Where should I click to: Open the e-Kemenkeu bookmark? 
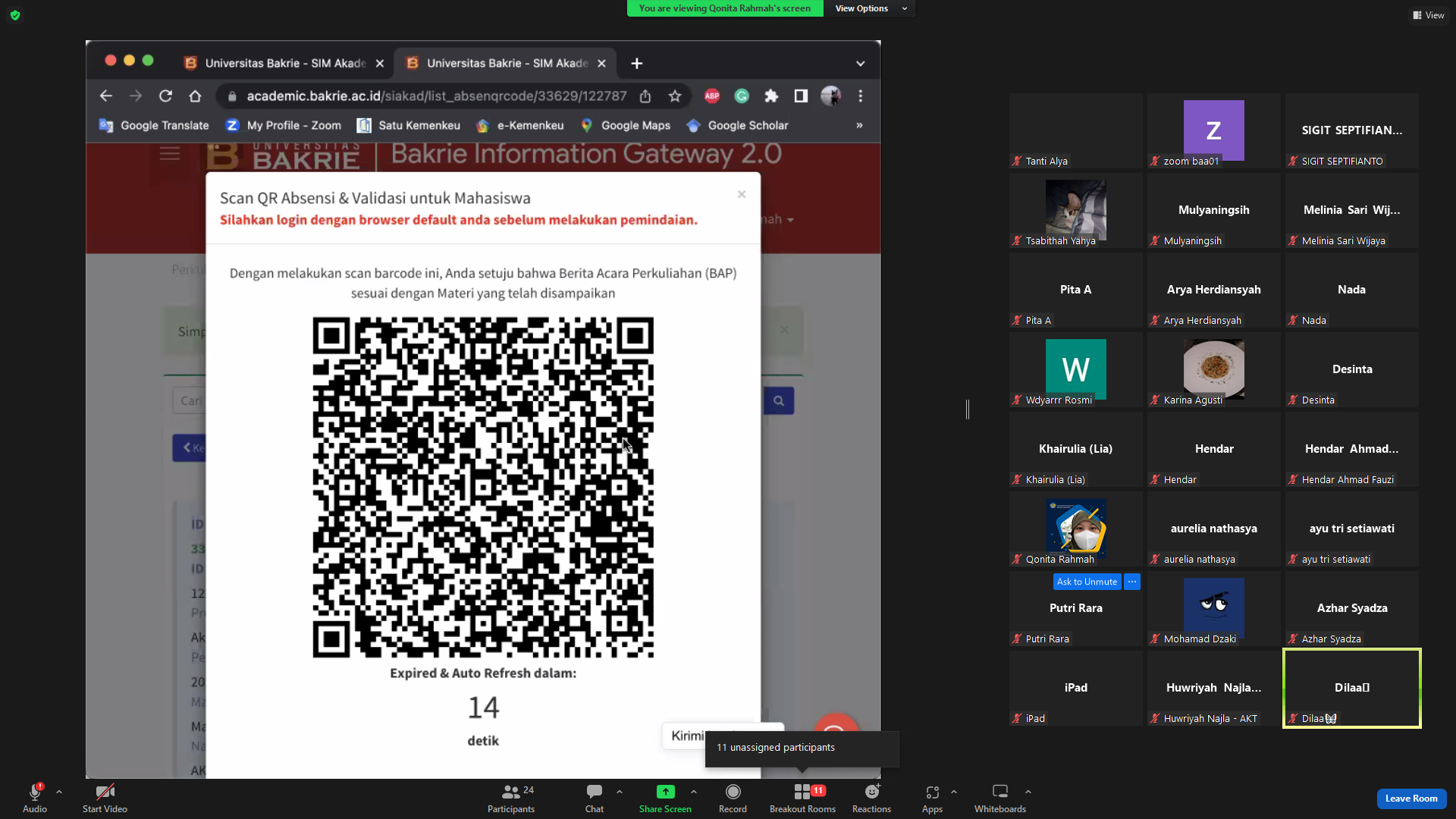520,126
